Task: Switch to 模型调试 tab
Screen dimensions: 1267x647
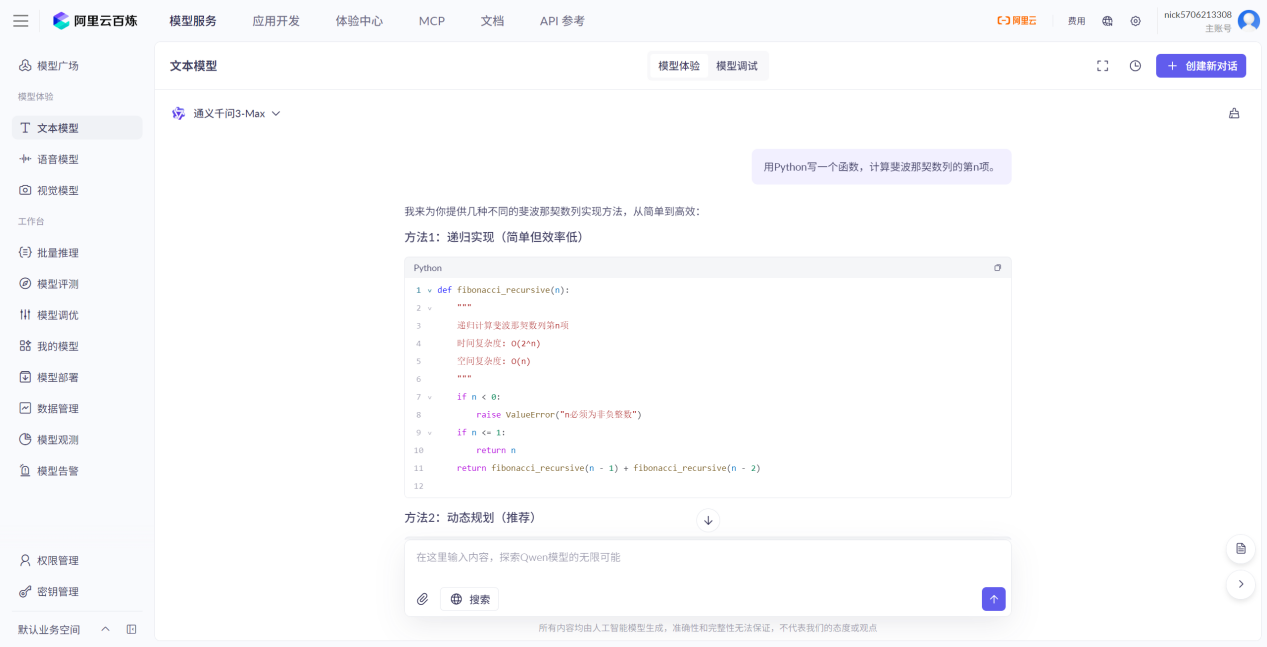Action: (x=737, y=66)
